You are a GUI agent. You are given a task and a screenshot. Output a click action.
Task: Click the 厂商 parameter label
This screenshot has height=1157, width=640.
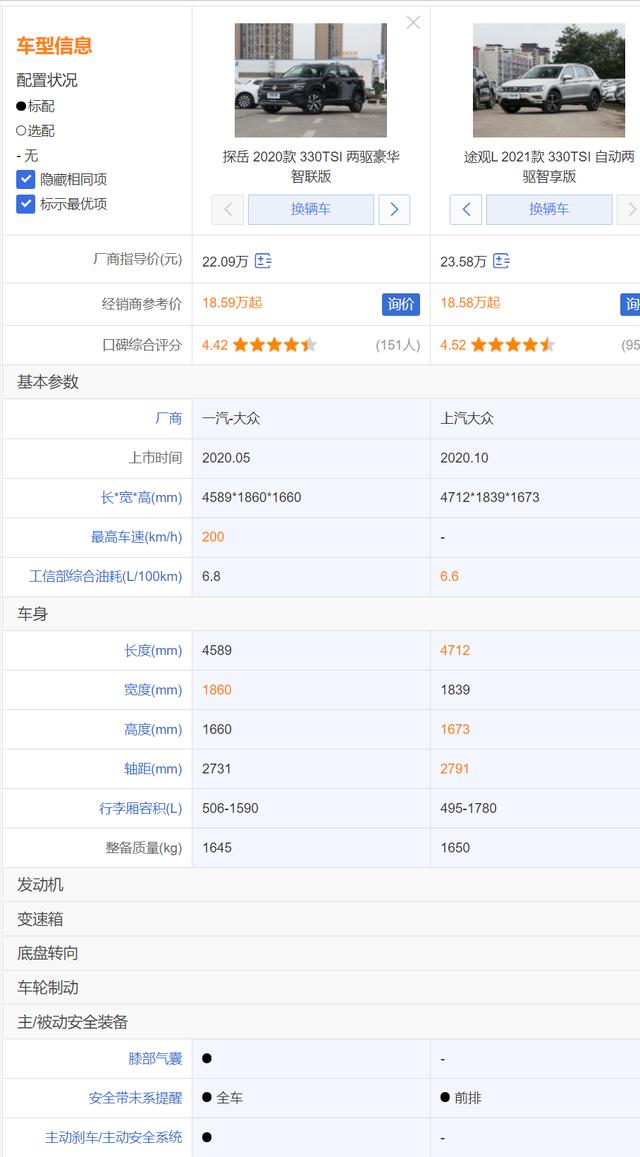click(168, 418)
